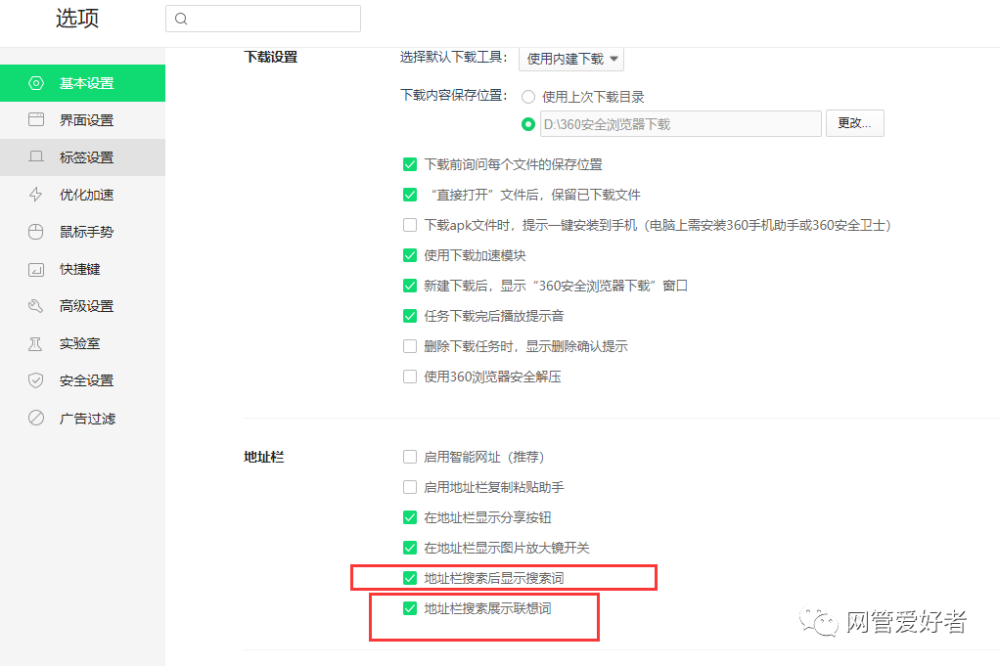Image resolution: width=1000 pixels, height=666 pixels.
Task: Click the 标签设置 tab icon
Action: pos(36,157)
